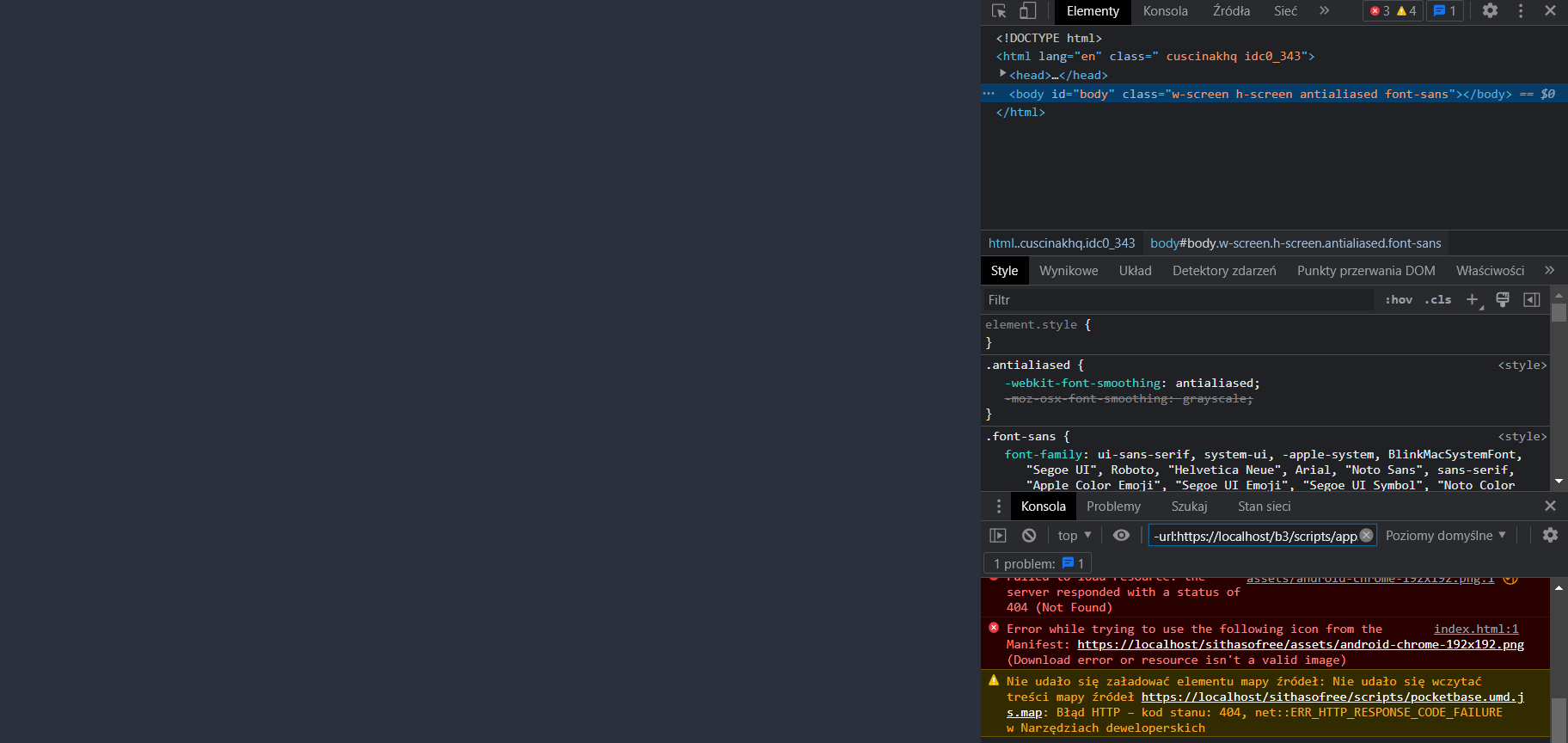This screenshot has width=1568, height=743.
Task: Select the Konsola drawer tab
Action: point(1043,507)
